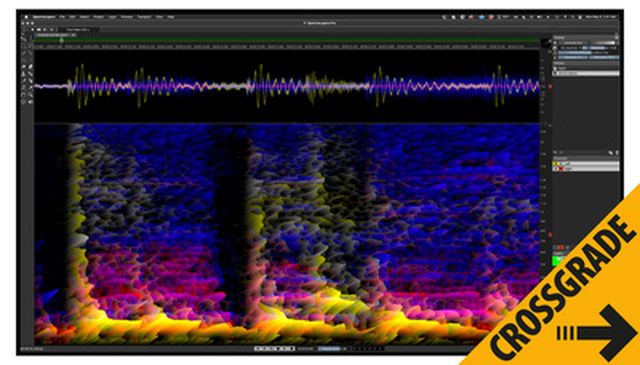
Task: Click the yellow layer's color swatch
Action: pyautogui.click(x=556, y=164)
